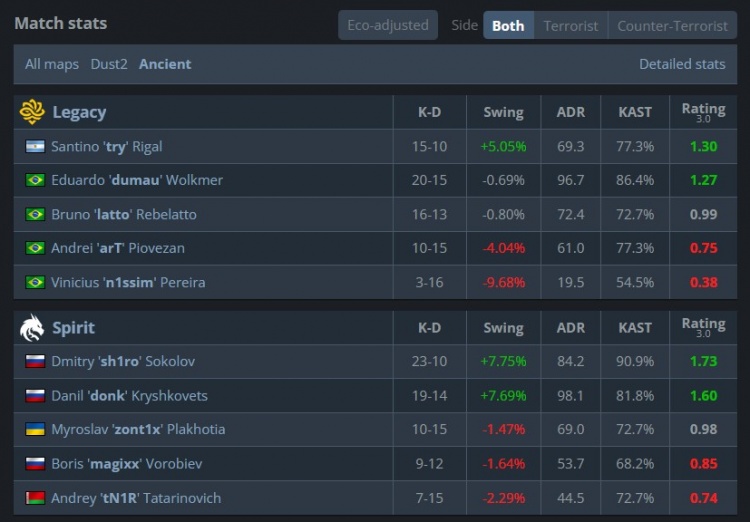Open Eduardo 'dumau' Wolkmer's player profile

(137, 180)
